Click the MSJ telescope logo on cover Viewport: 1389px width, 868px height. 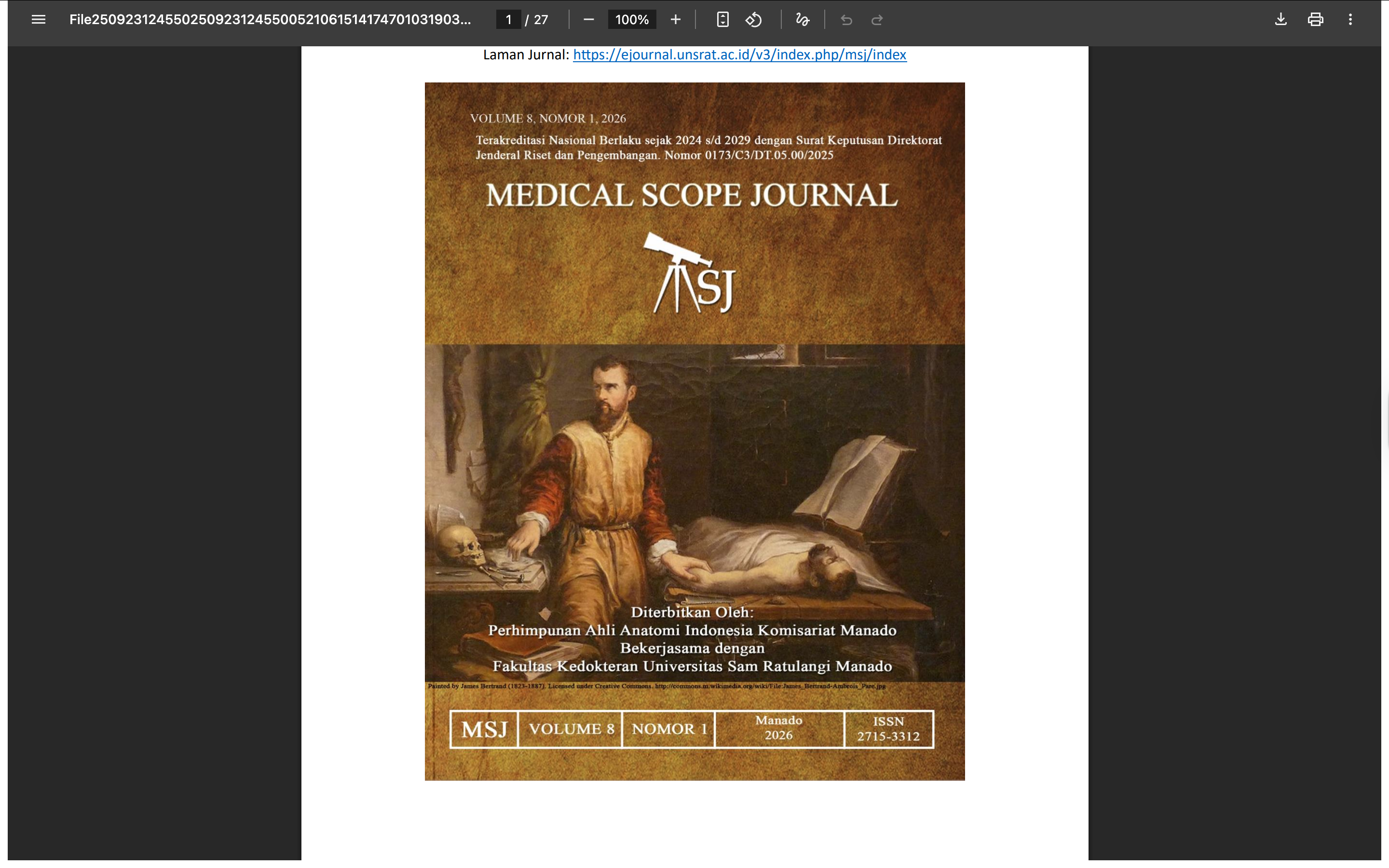click(692, 273)
